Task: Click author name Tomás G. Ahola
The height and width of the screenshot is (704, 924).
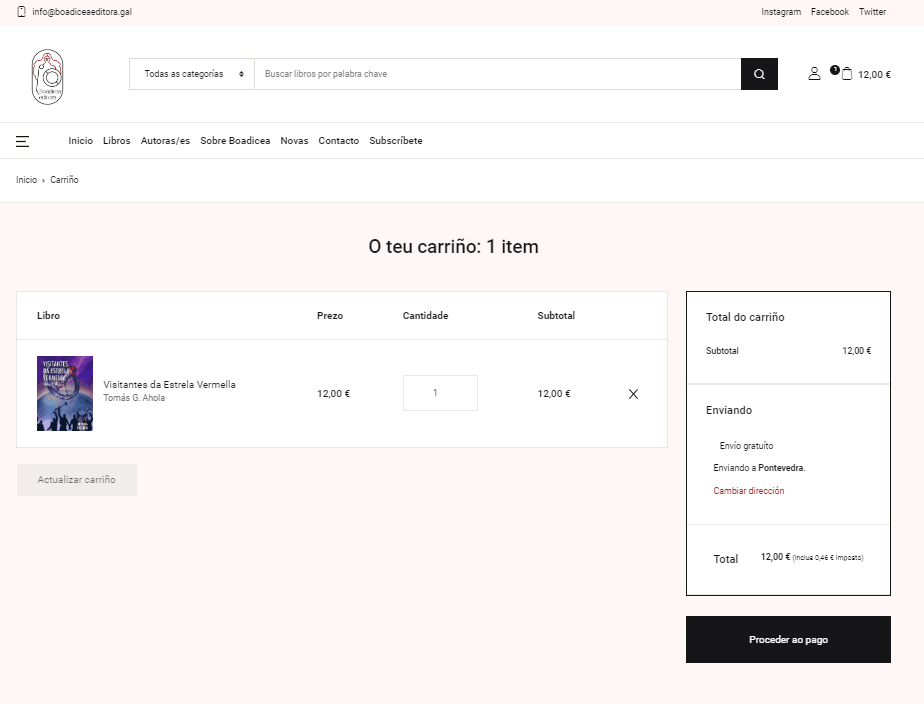Action: pyautogui.click(x=134, y=398)
